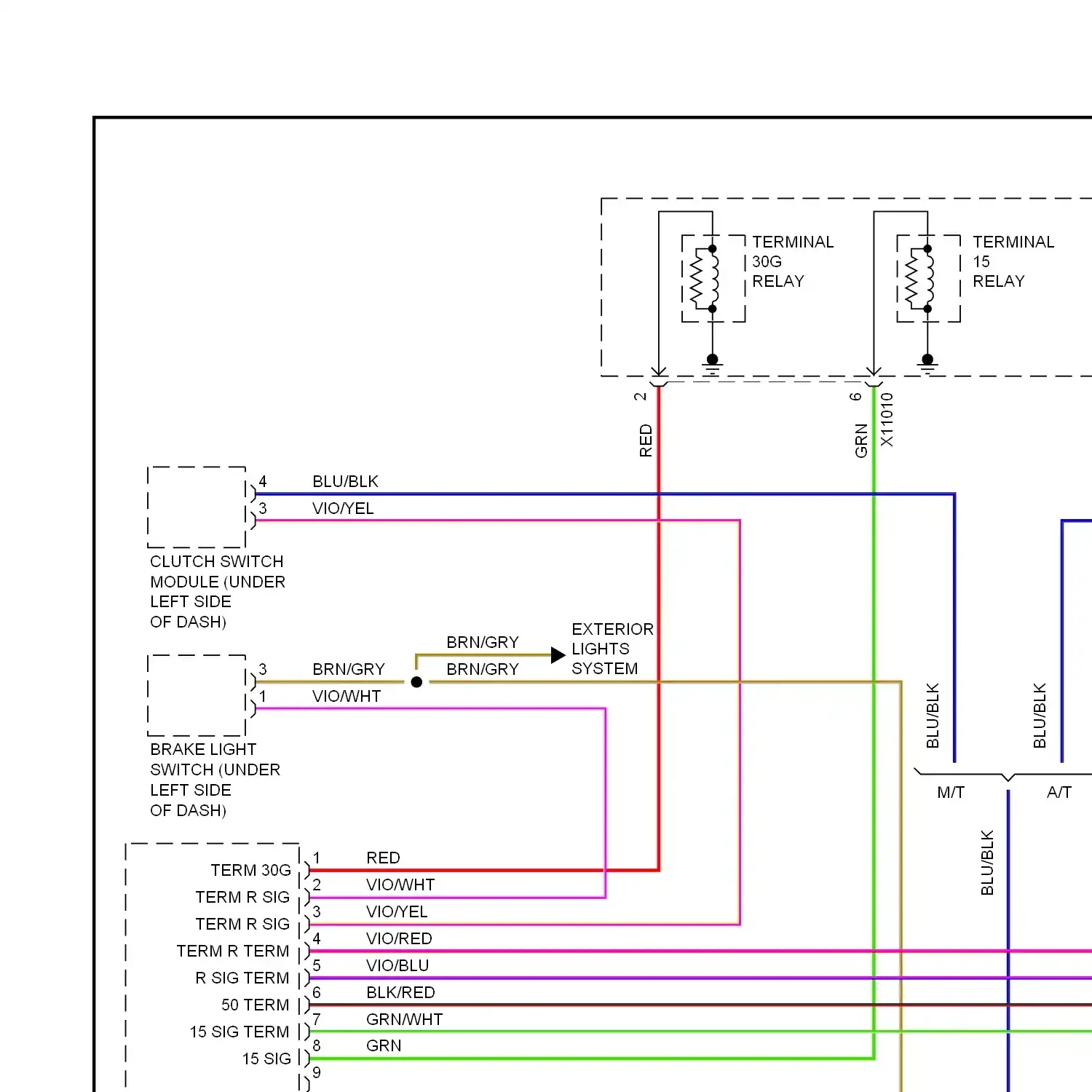Click the M/T transmission label
Viewport: 1092px width, 1092px height.
click(951, 793)
